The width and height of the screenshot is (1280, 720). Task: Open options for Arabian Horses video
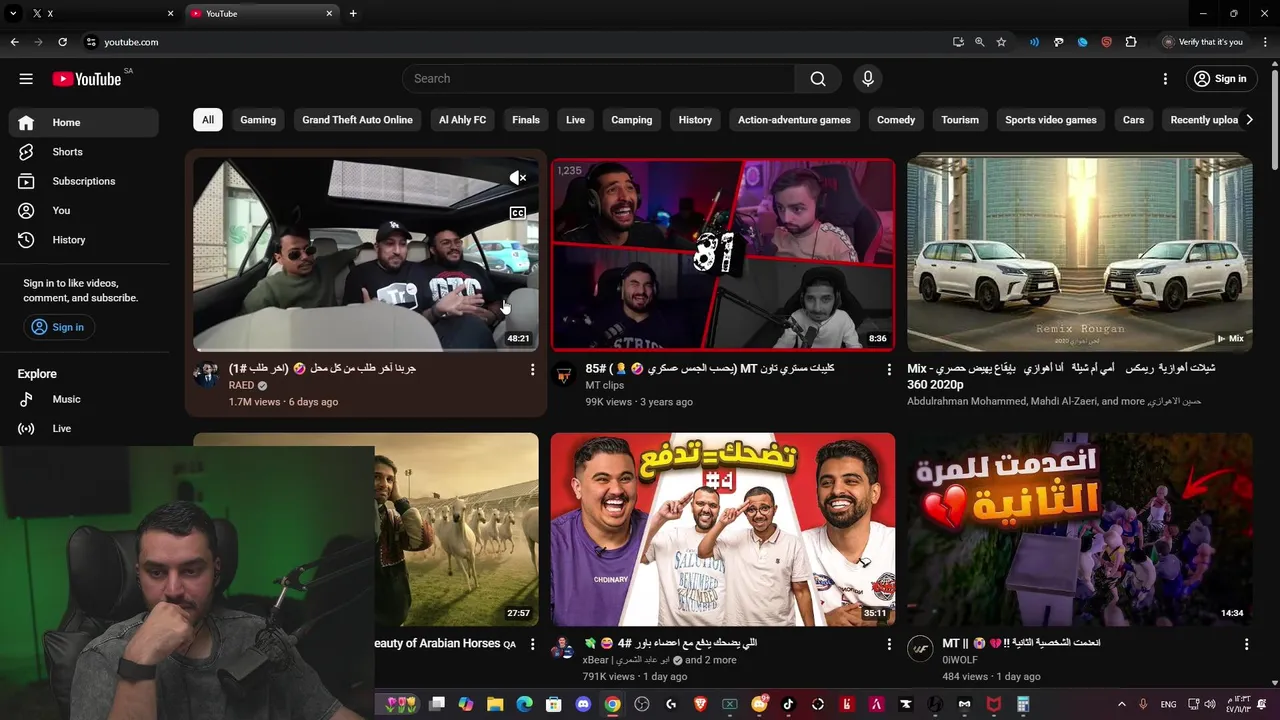pyautogui.click(x=532, y=644)
